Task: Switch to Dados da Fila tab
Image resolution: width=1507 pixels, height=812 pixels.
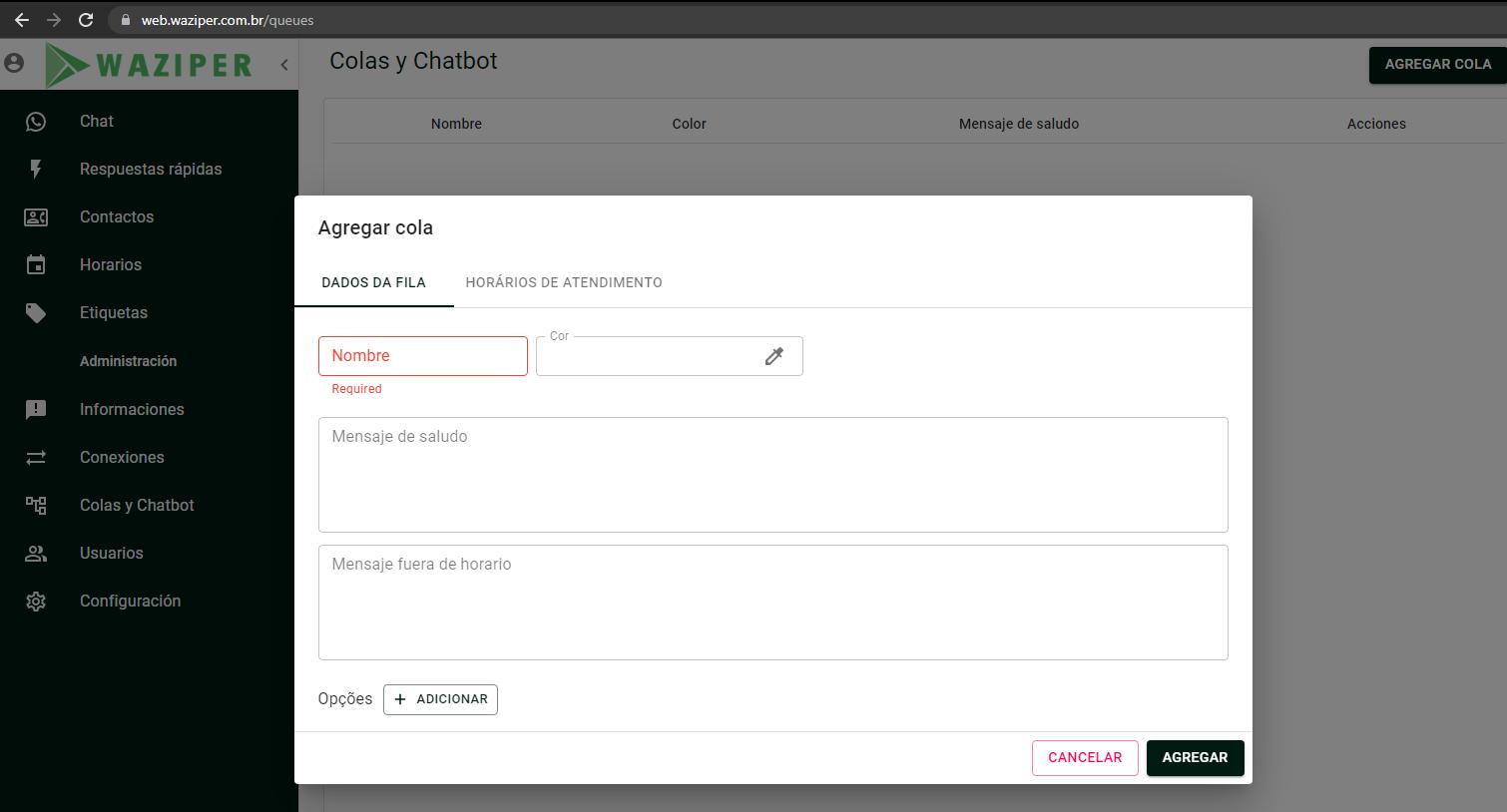Action: [374, 282]
